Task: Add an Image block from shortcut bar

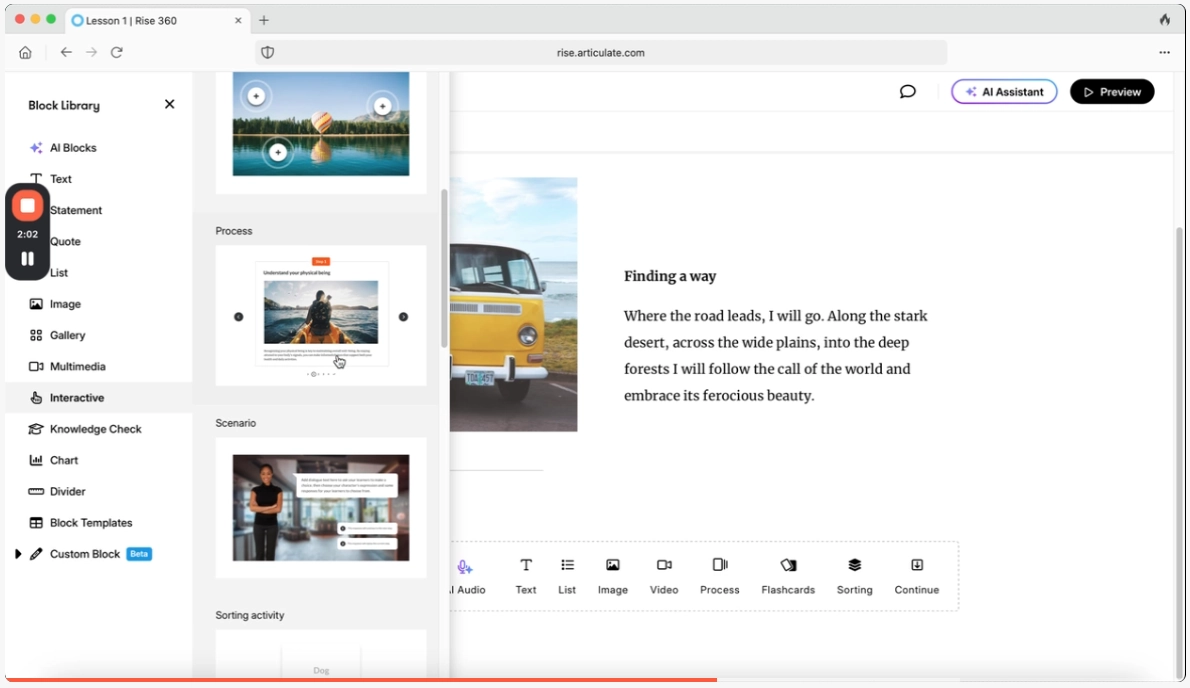Action: click(x=612, y=576)
